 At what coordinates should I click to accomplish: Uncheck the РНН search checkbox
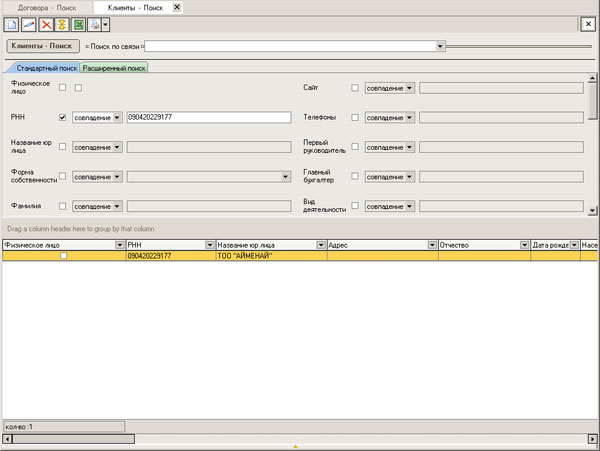pos(63,117)
